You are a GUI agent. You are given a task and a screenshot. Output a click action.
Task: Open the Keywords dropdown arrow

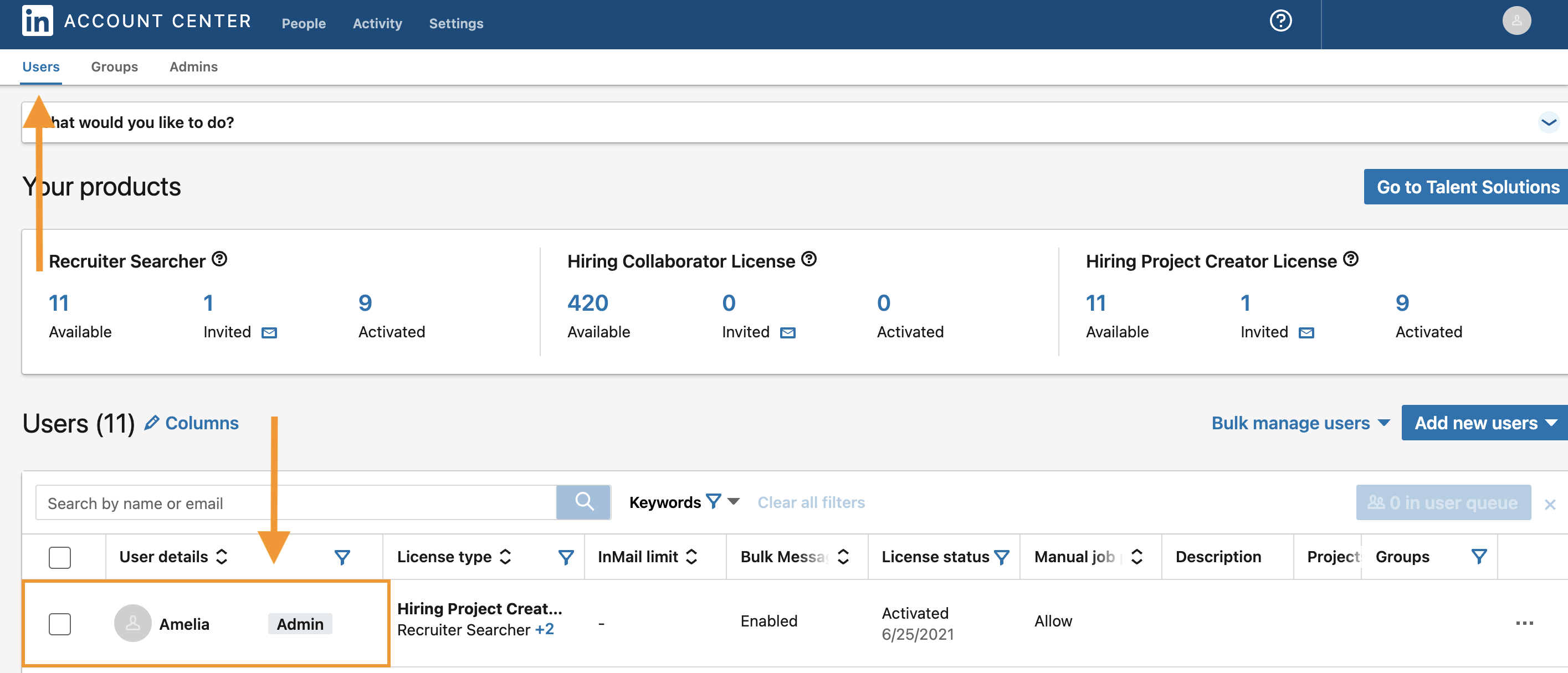(734, 501)
